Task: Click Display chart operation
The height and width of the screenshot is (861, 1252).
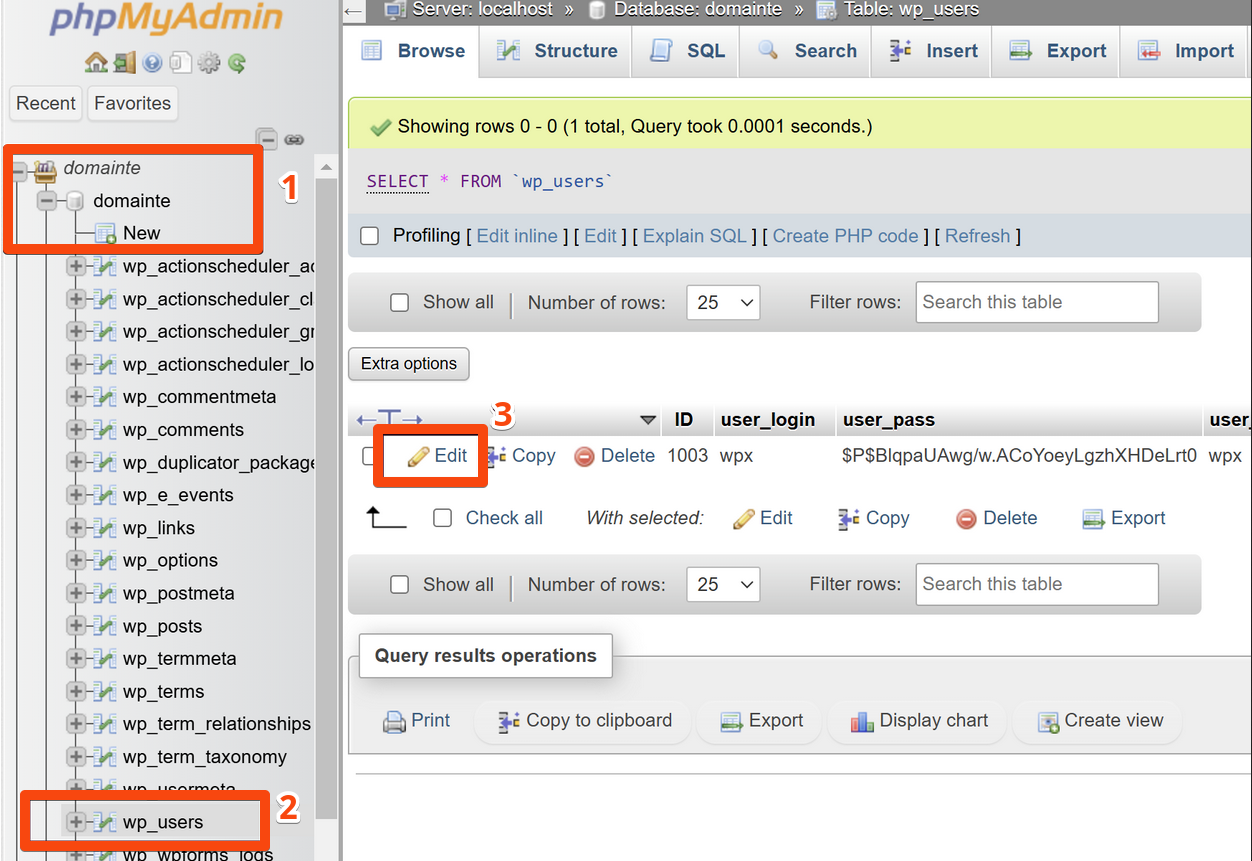Action: coord(919,721)
